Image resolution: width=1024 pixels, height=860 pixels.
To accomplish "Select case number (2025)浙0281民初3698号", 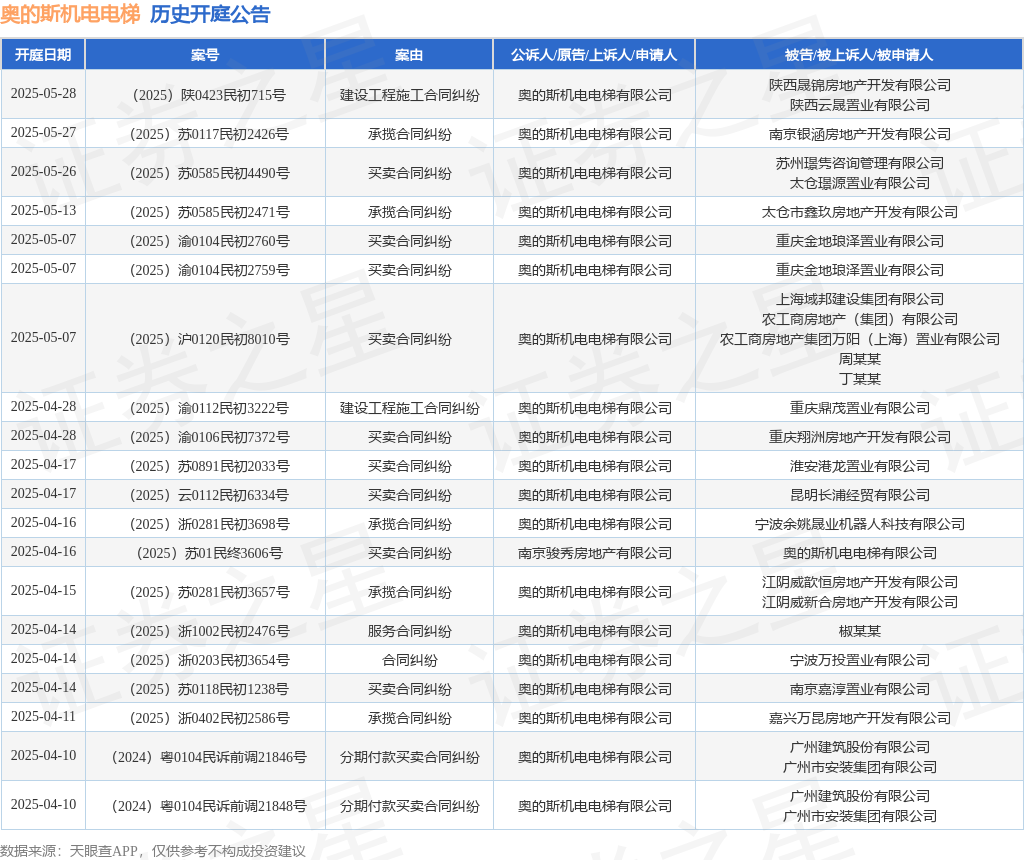I will (209, 524).
